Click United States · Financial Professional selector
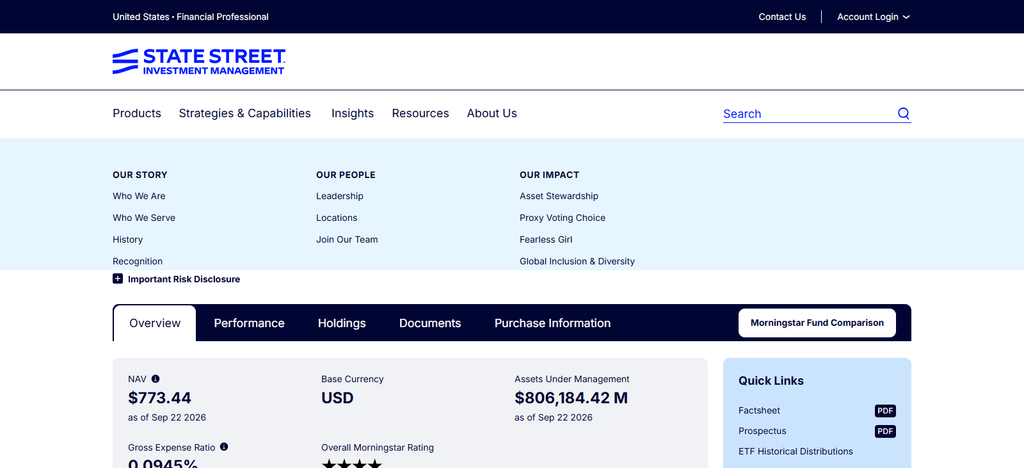 191,17
